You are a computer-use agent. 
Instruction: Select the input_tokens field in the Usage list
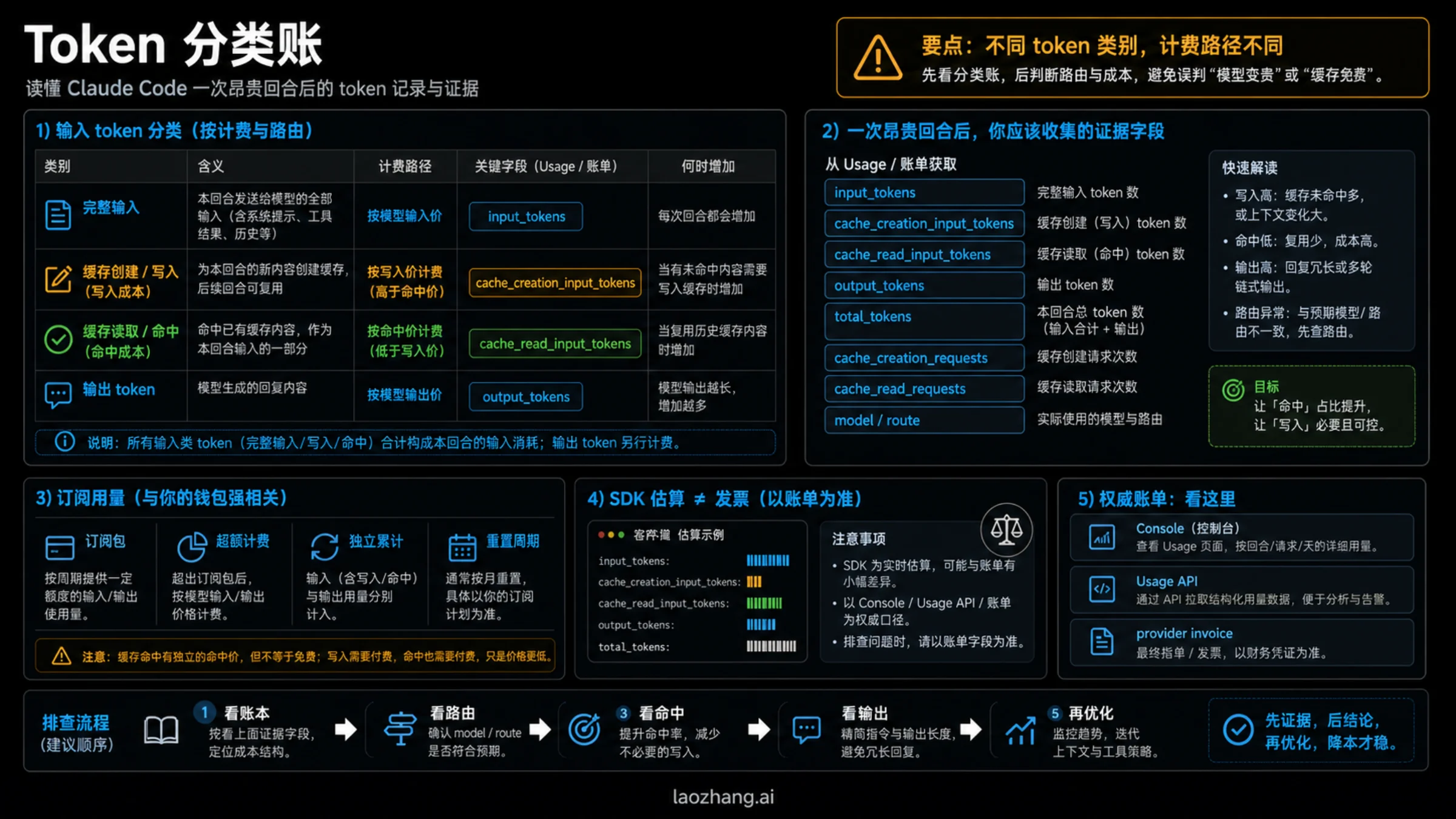925,192
